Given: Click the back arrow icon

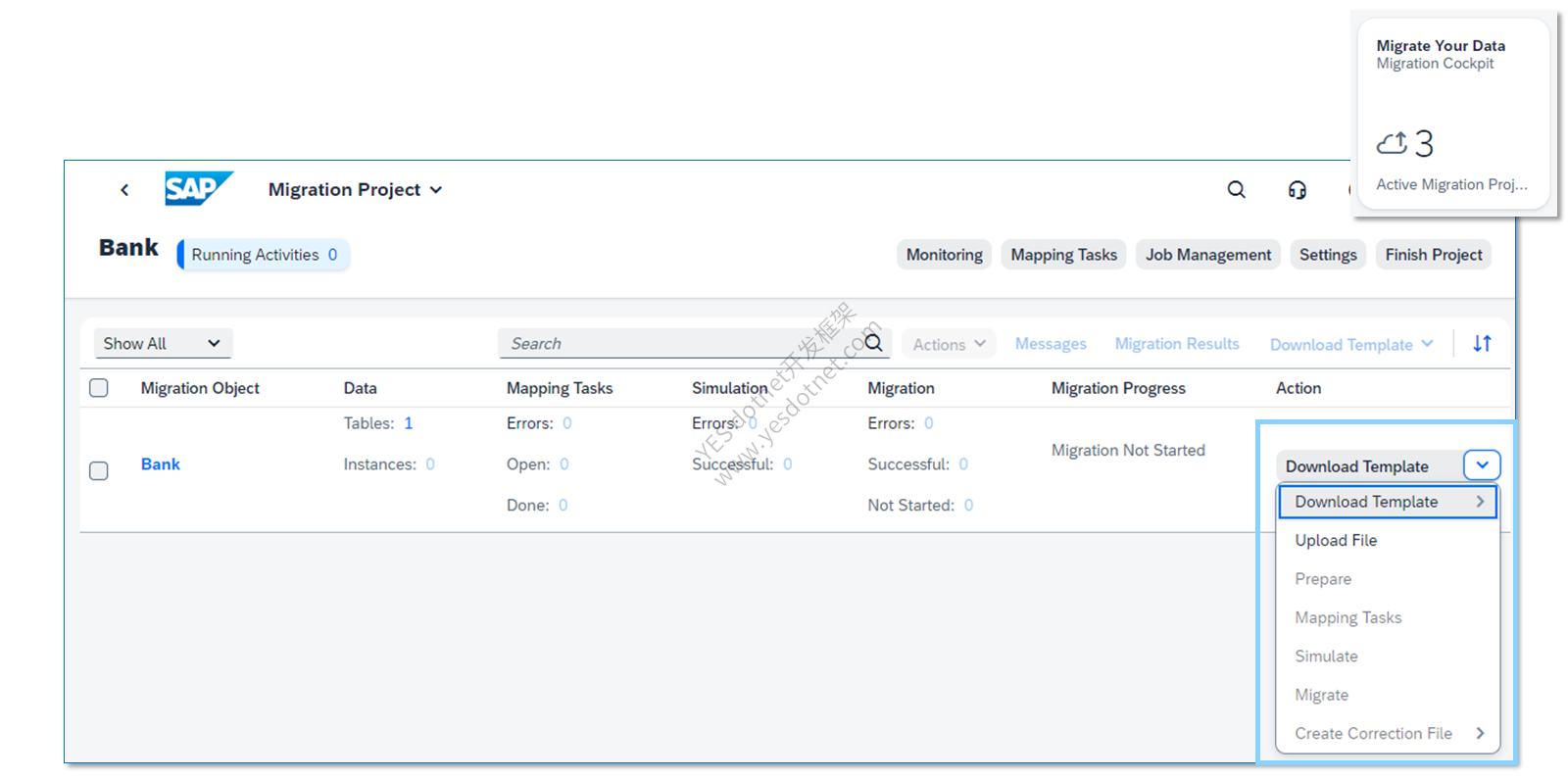Looking at the screenshot, I should coord(124,190).
